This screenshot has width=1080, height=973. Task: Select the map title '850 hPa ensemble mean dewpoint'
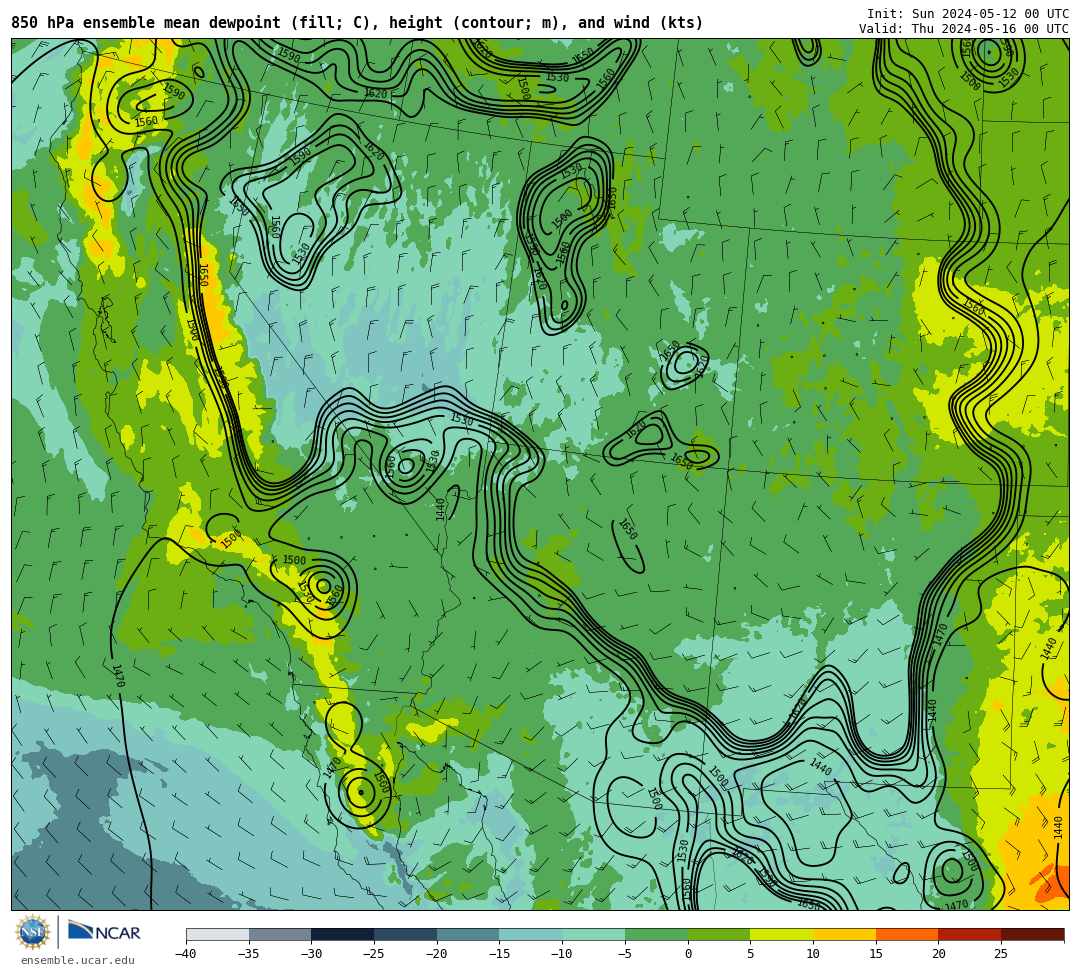(146, 23)
